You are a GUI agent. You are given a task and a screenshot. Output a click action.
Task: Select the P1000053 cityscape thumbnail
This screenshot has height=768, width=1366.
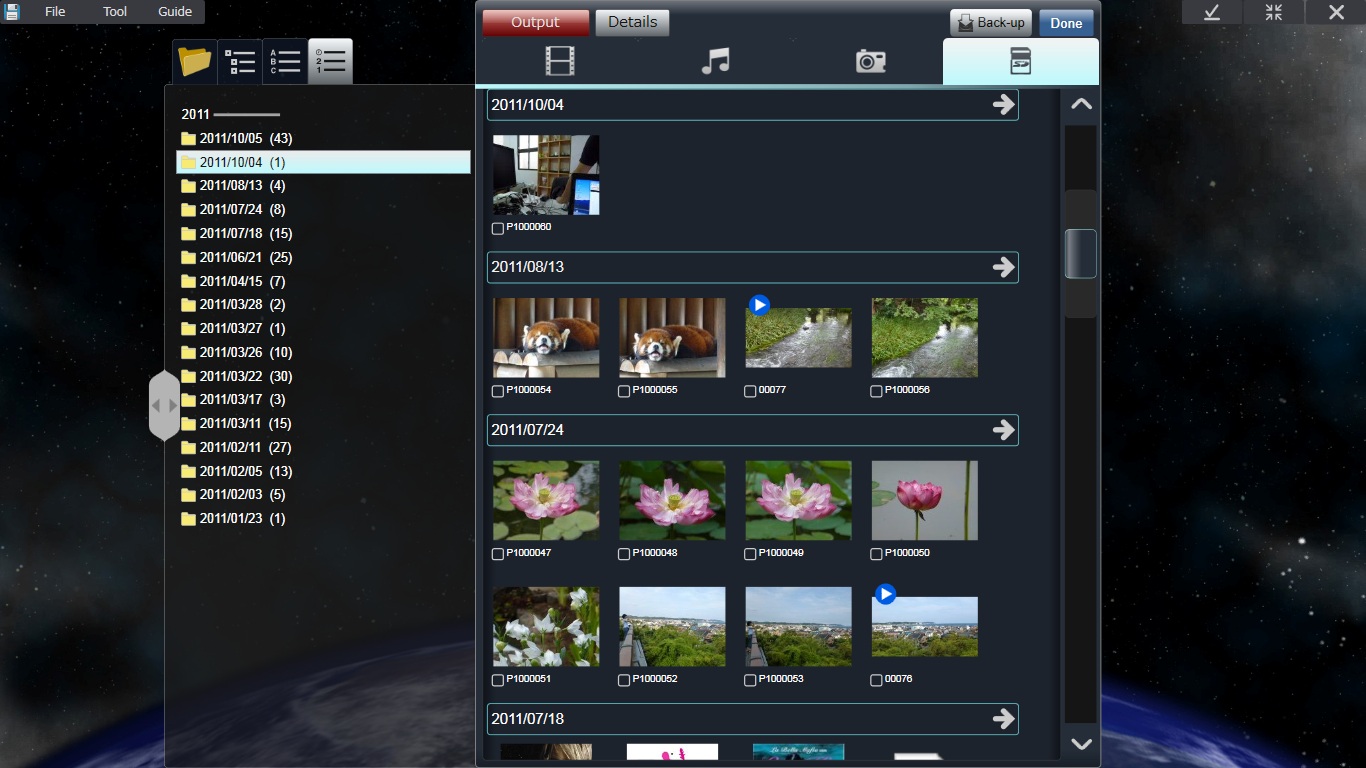798,627
